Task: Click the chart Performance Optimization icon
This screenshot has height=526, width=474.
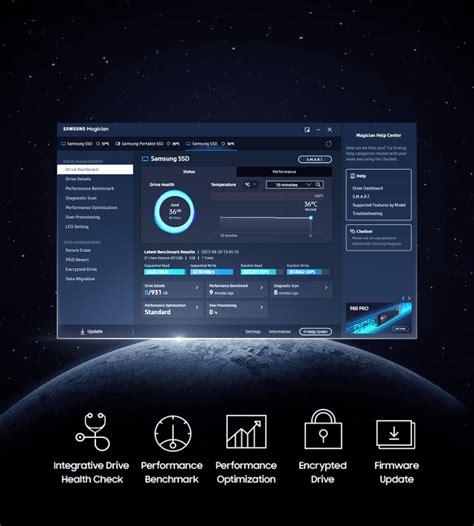Action: pyautogui.click(x=246, y=431)
